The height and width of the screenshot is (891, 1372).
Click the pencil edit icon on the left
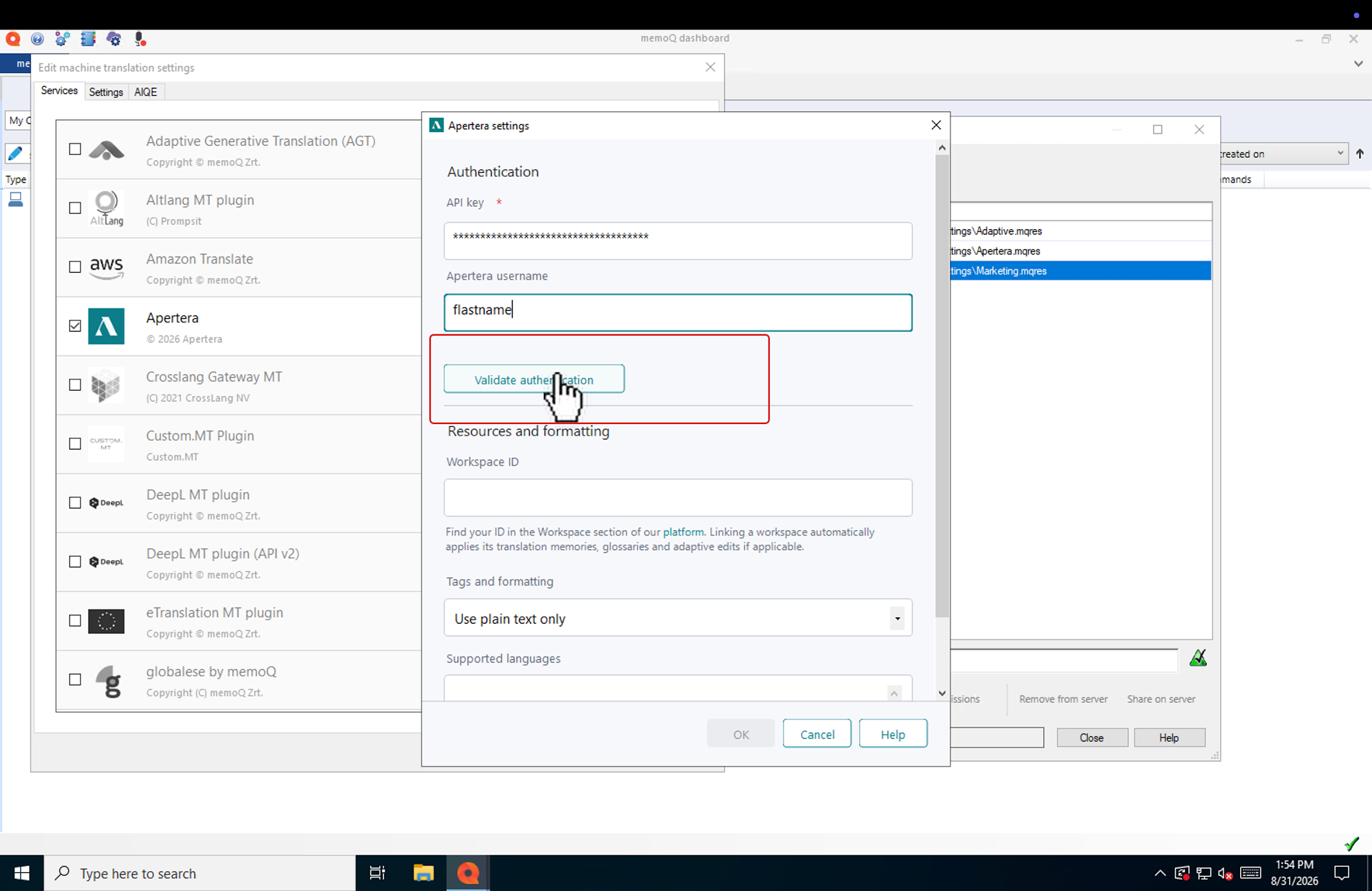click(15, 153)
